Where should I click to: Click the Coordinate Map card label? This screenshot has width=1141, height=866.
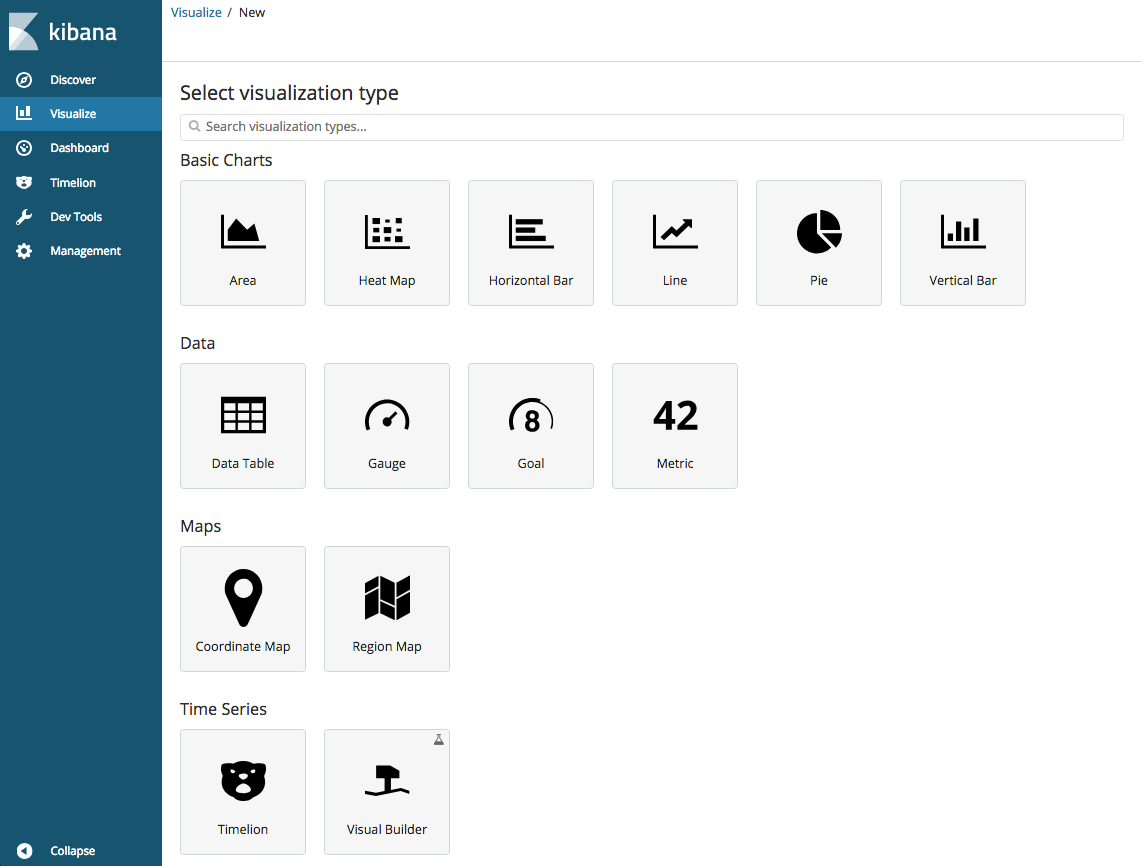point(243,646)
